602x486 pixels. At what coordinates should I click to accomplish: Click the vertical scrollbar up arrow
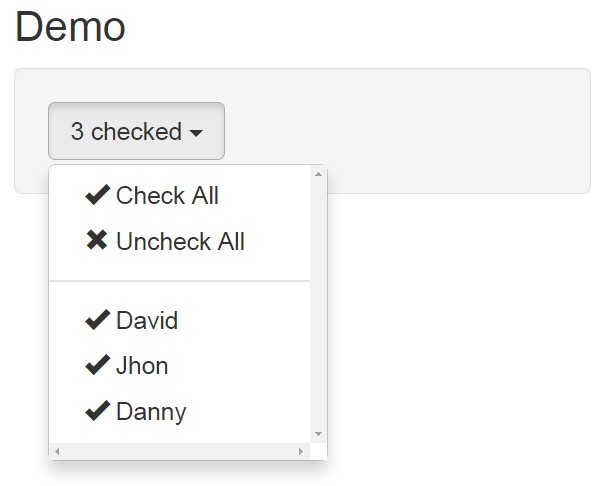point(318,174)
